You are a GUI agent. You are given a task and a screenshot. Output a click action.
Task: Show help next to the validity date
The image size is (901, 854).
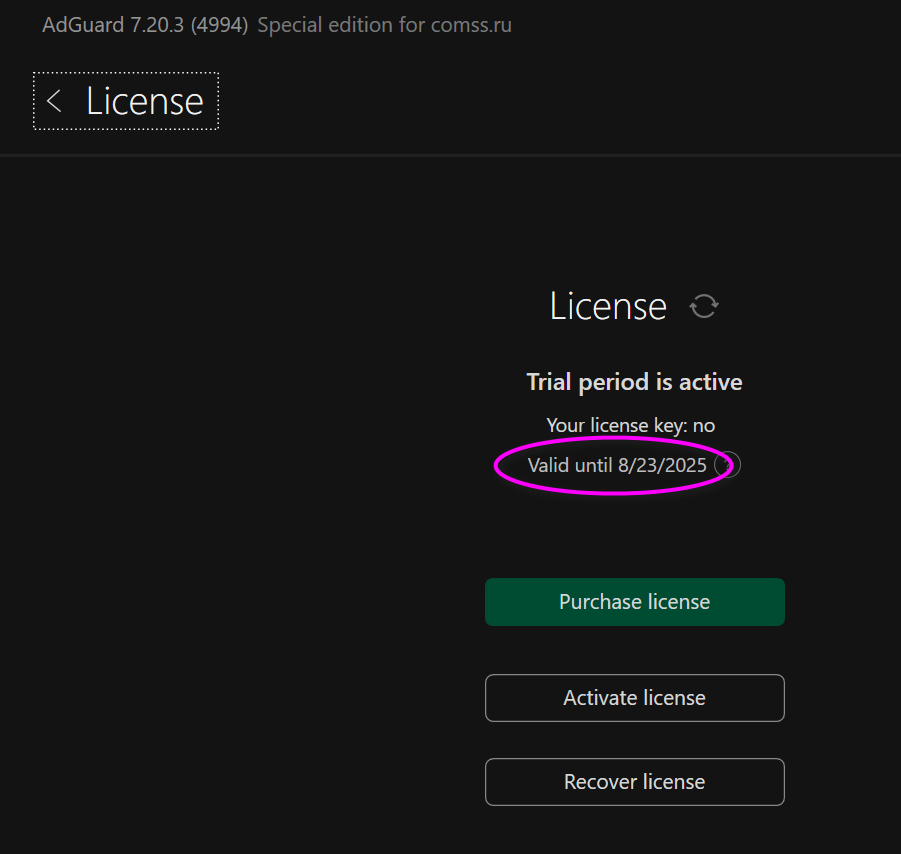pos(728,465)
